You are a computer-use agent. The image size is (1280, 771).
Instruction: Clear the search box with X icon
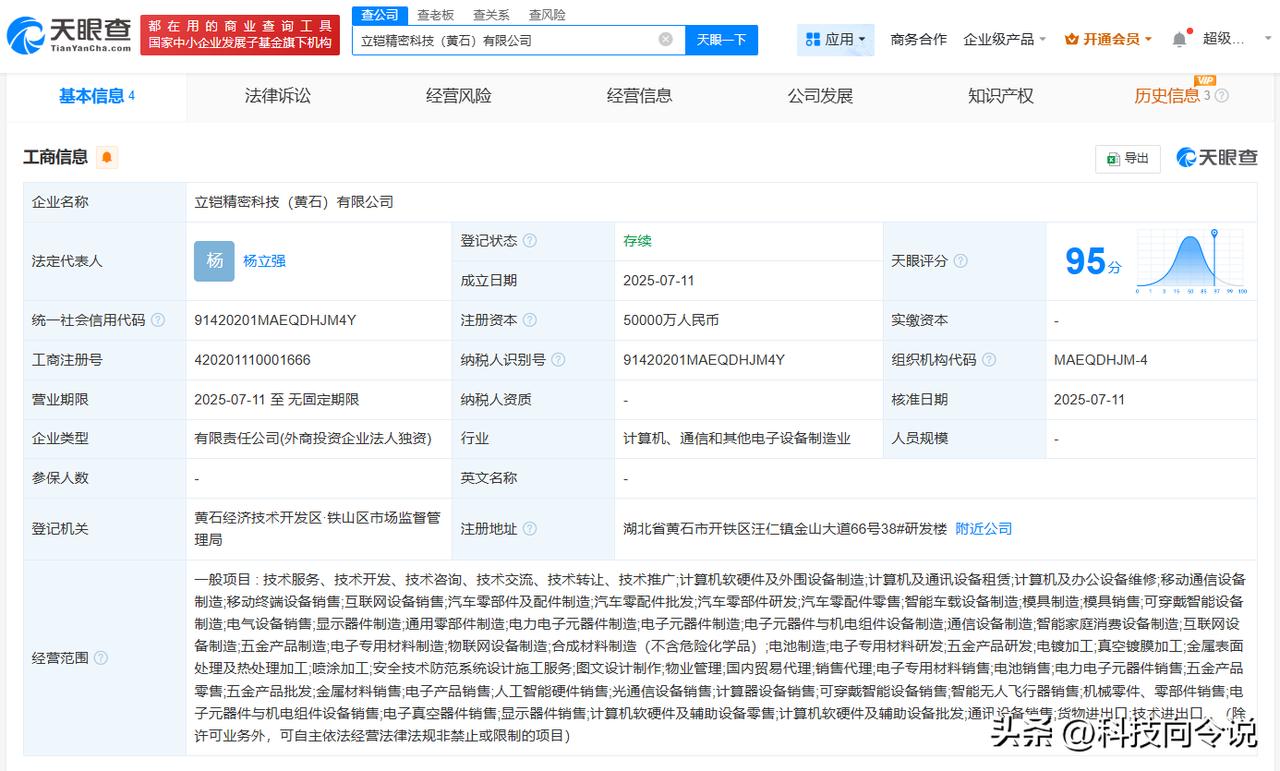[x=665, y=39]
